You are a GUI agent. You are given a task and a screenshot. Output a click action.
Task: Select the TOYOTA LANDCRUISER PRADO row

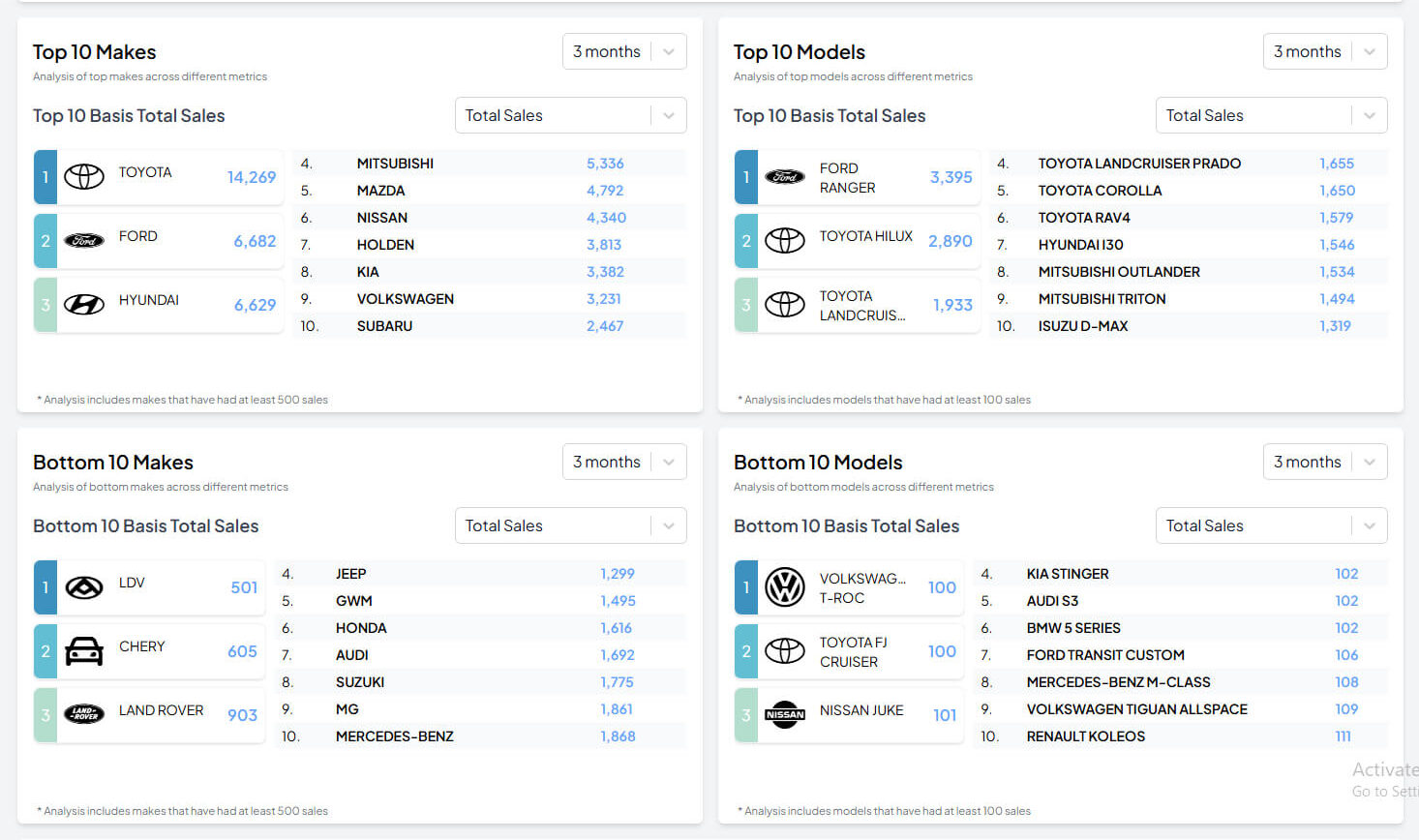point(1189,164)
